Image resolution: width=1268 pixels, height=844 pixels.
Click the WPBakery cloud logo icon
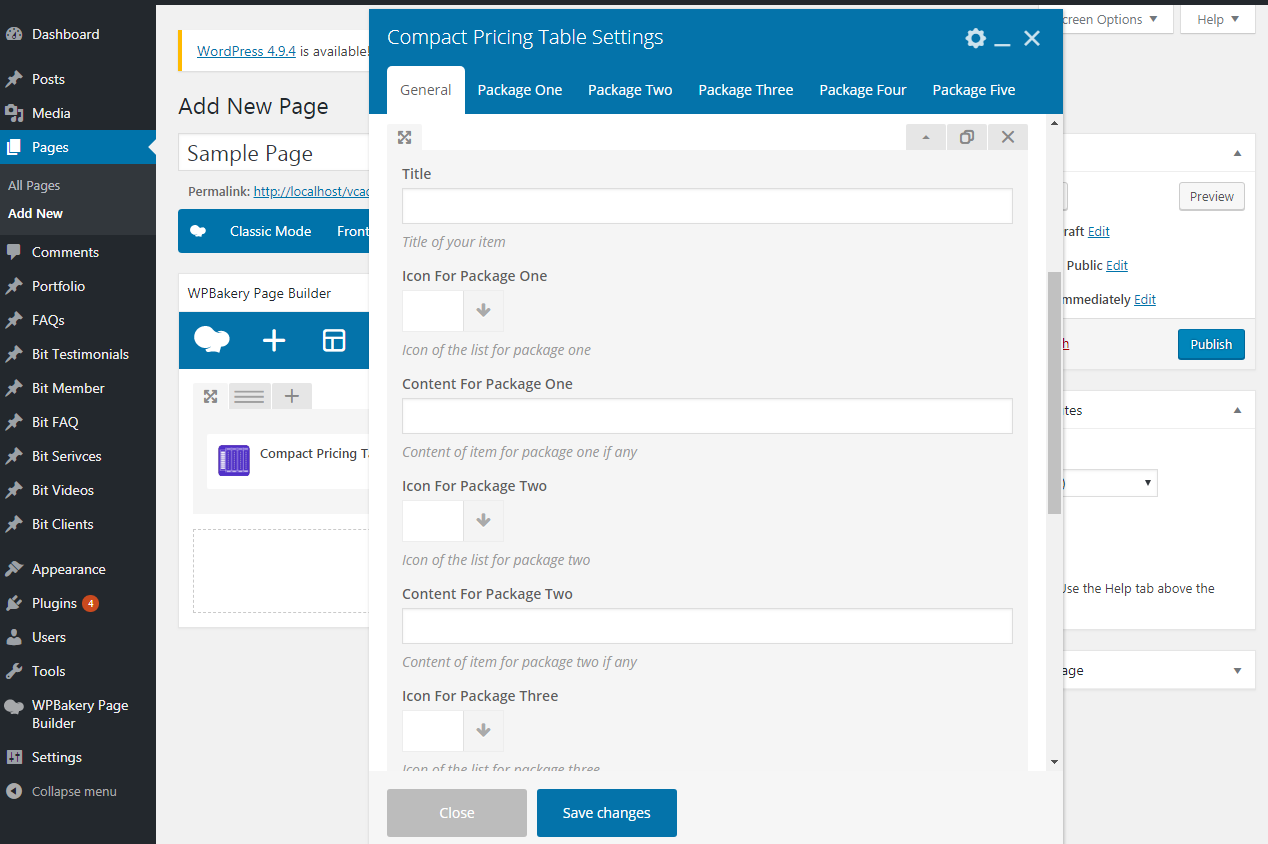tap(211, 340)
